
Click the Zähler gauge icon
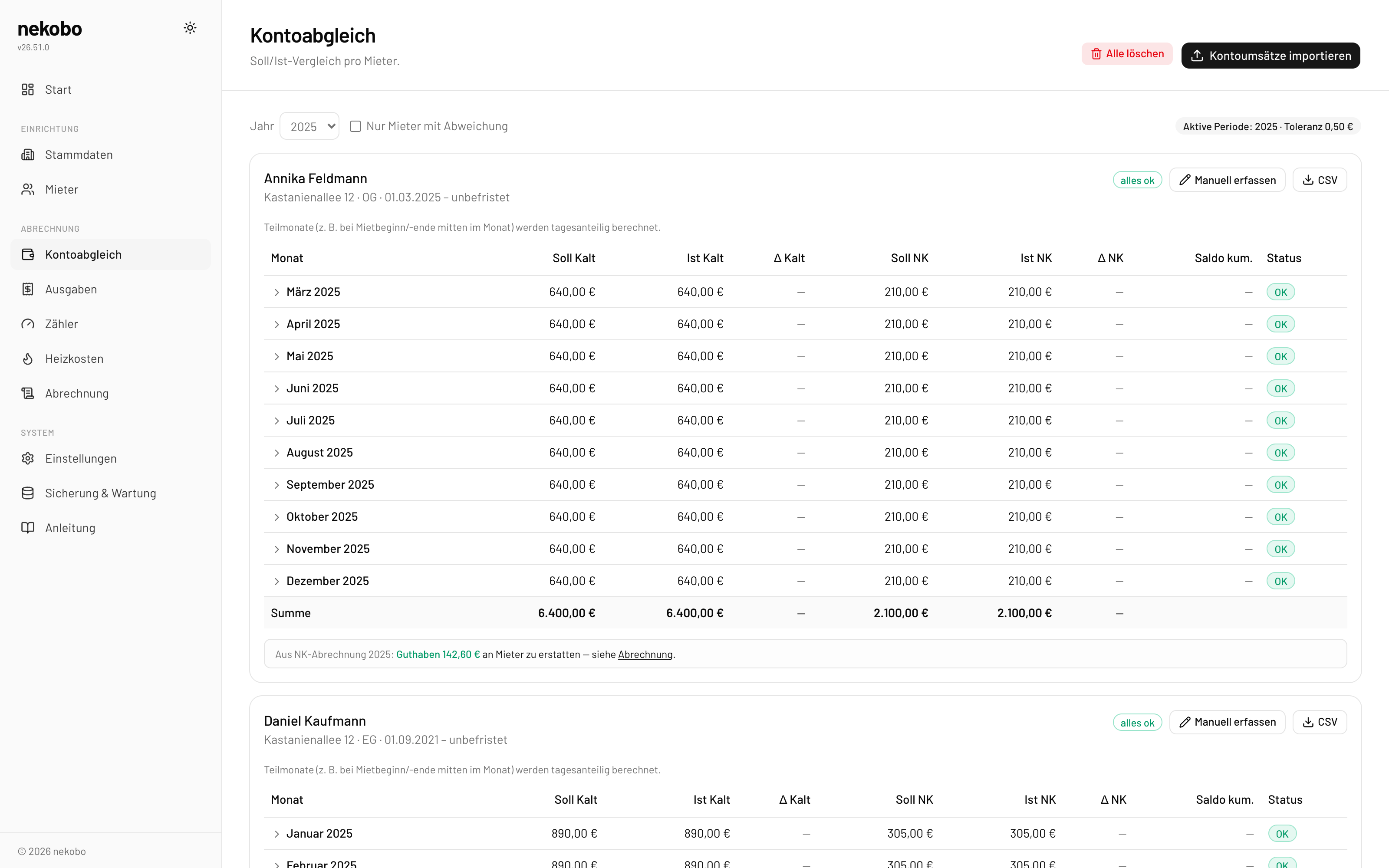pos(27,324)
